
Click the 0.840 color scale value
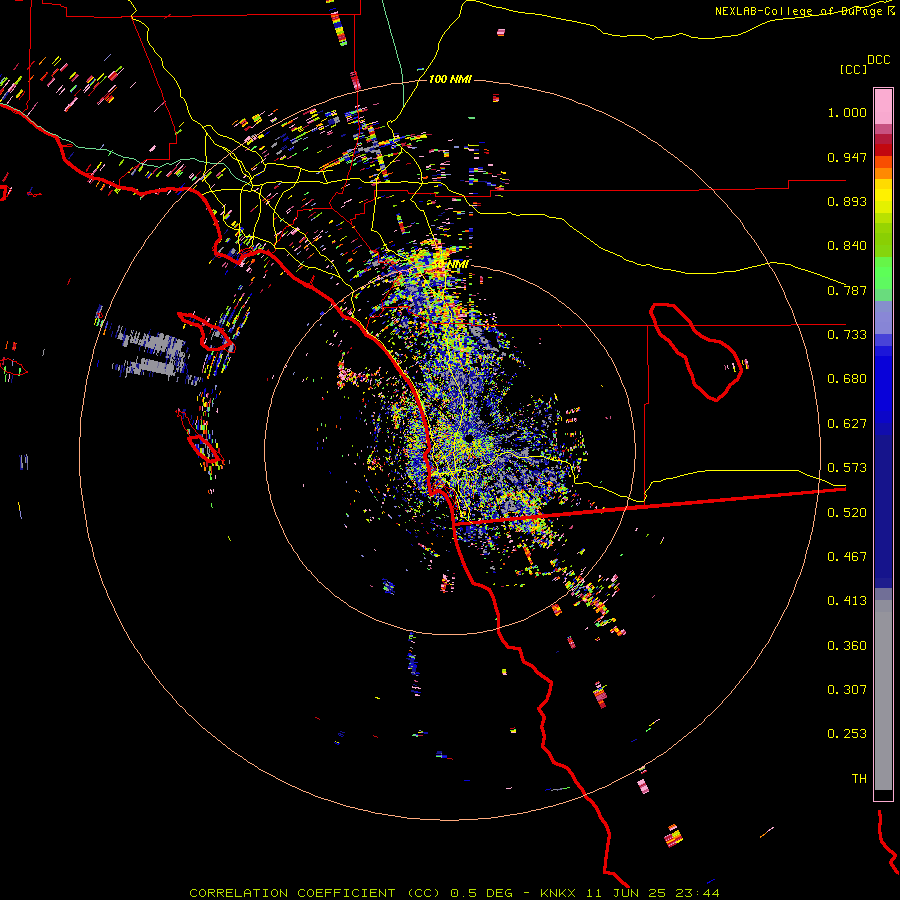(847, 246)
